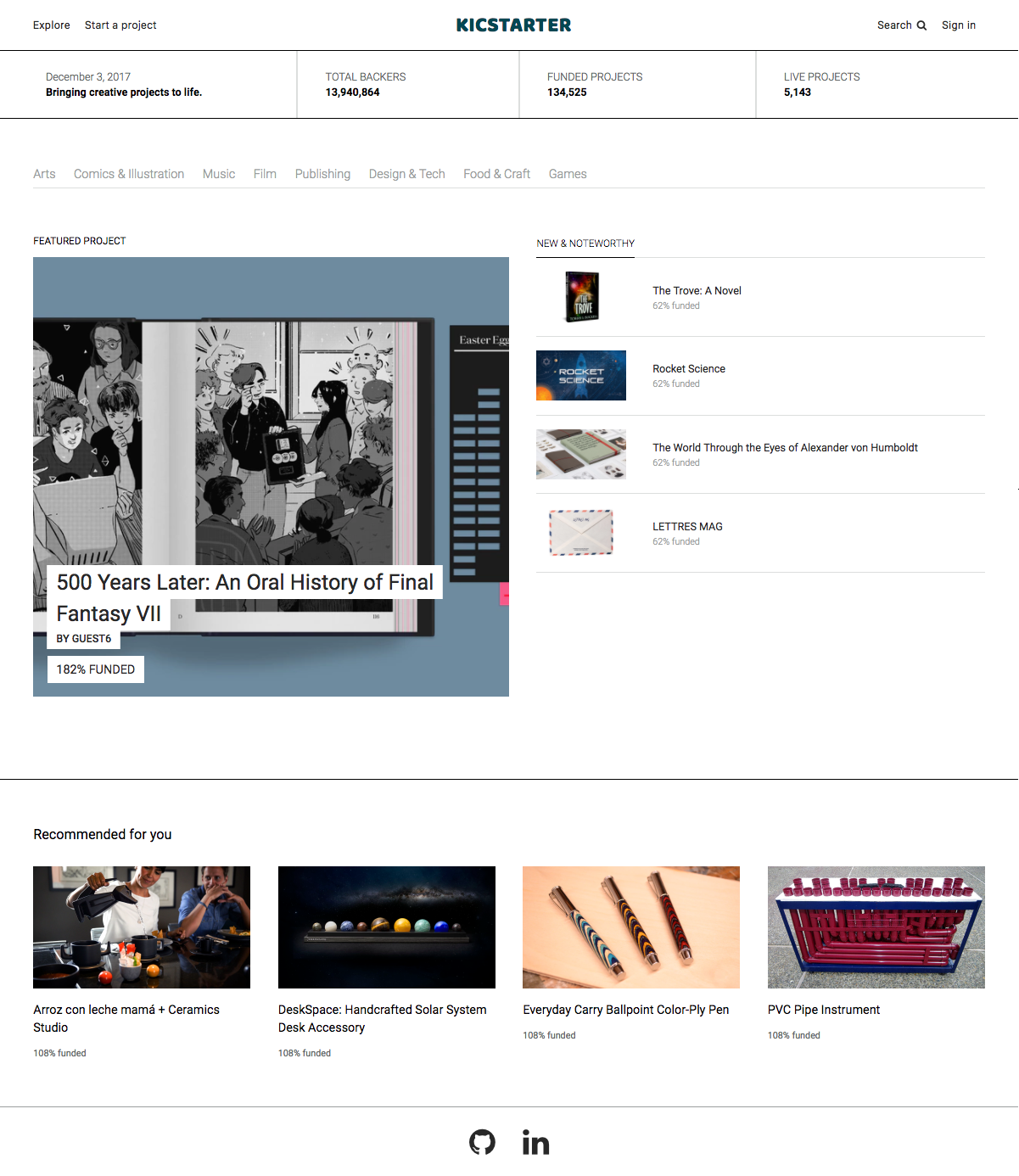Open The Trove book cover thumbnail
The width and height of the screenshot is (1019, 1176).
[581, 297]
